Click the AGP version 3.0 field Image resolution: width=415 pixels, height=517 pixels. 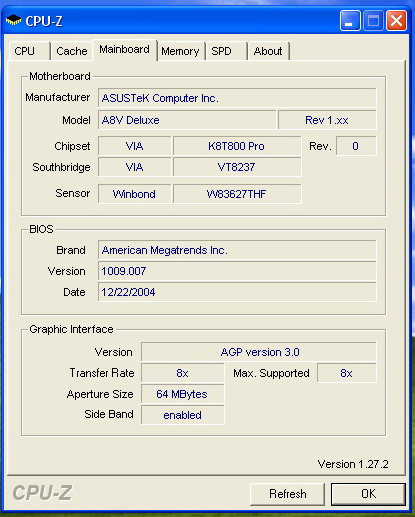click(259, 352)
